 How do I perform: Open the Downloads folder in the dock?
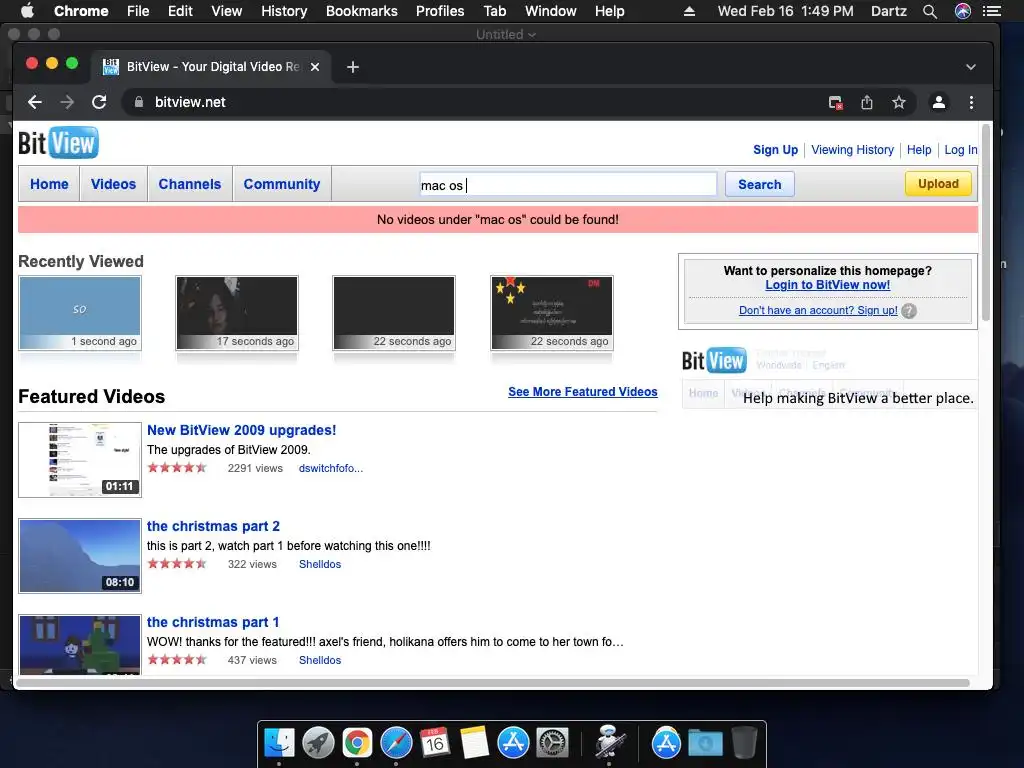click(705, 743)
